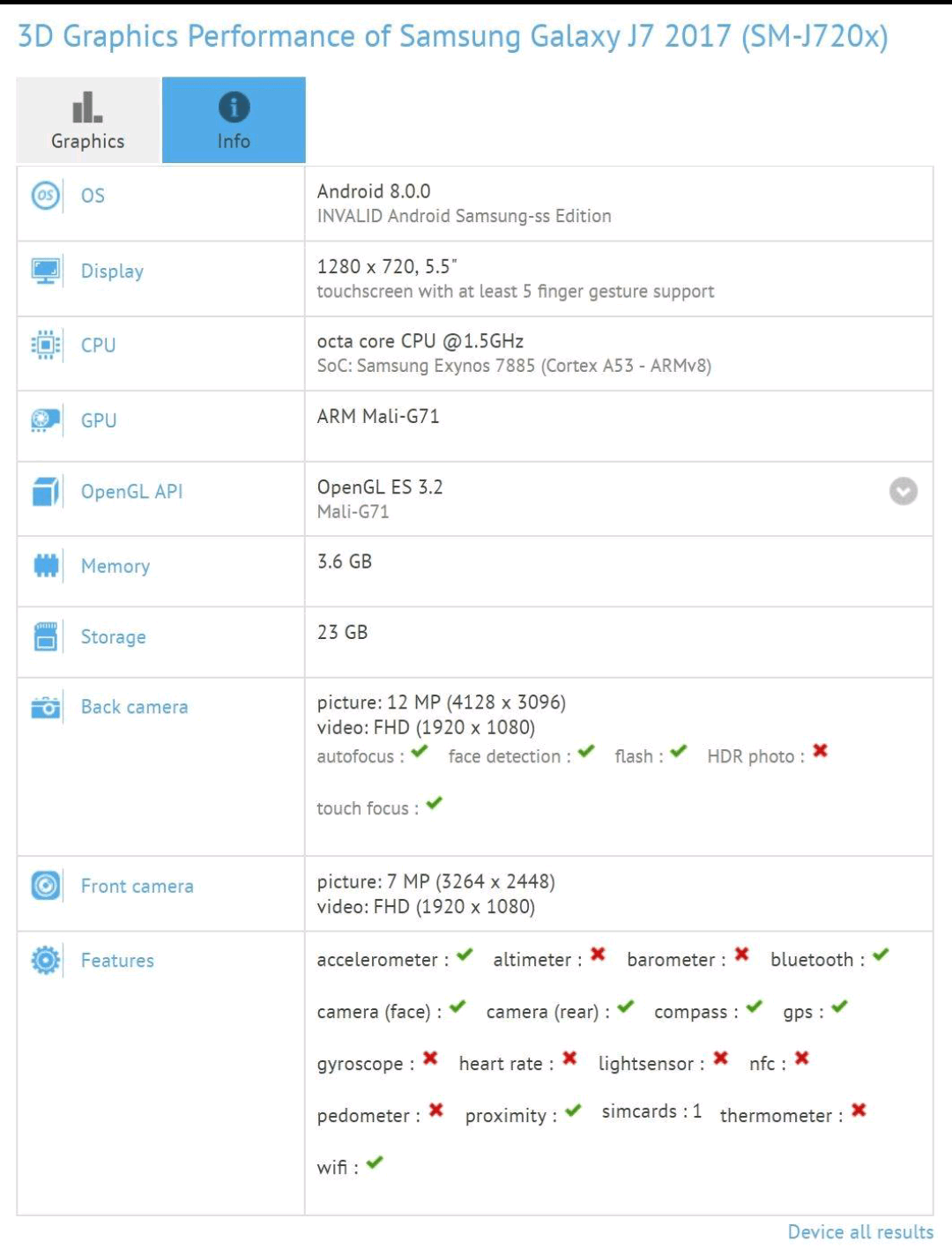Image resolution: width=952 pixels, height=1256 pixels.
Task: Click the accelerometer check mark
Action: pyautogui.click(x=465, y=955)
